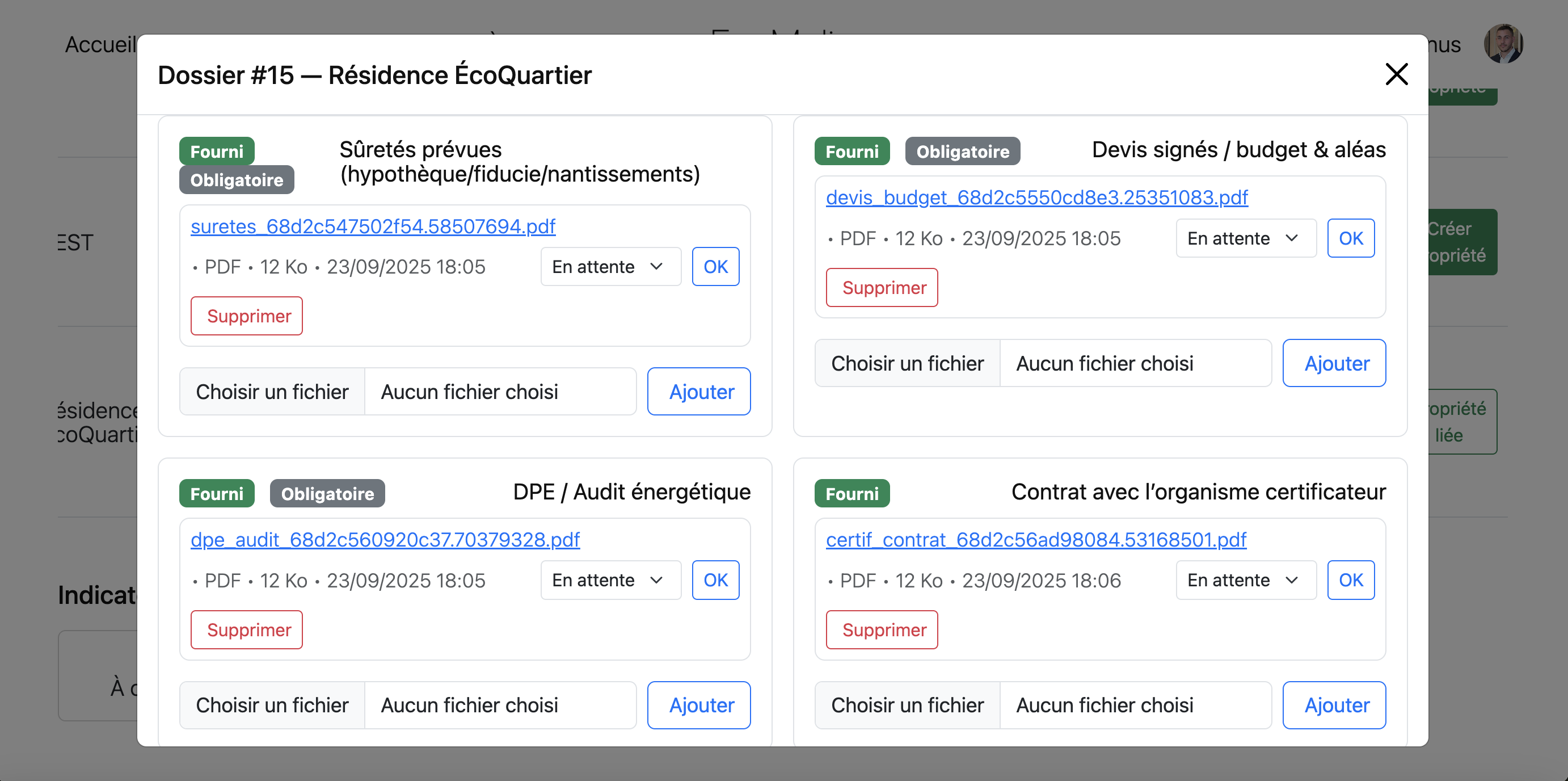Choose a file for Devis signés section
The image size is (1568, 781).
(x=907, y=363)
